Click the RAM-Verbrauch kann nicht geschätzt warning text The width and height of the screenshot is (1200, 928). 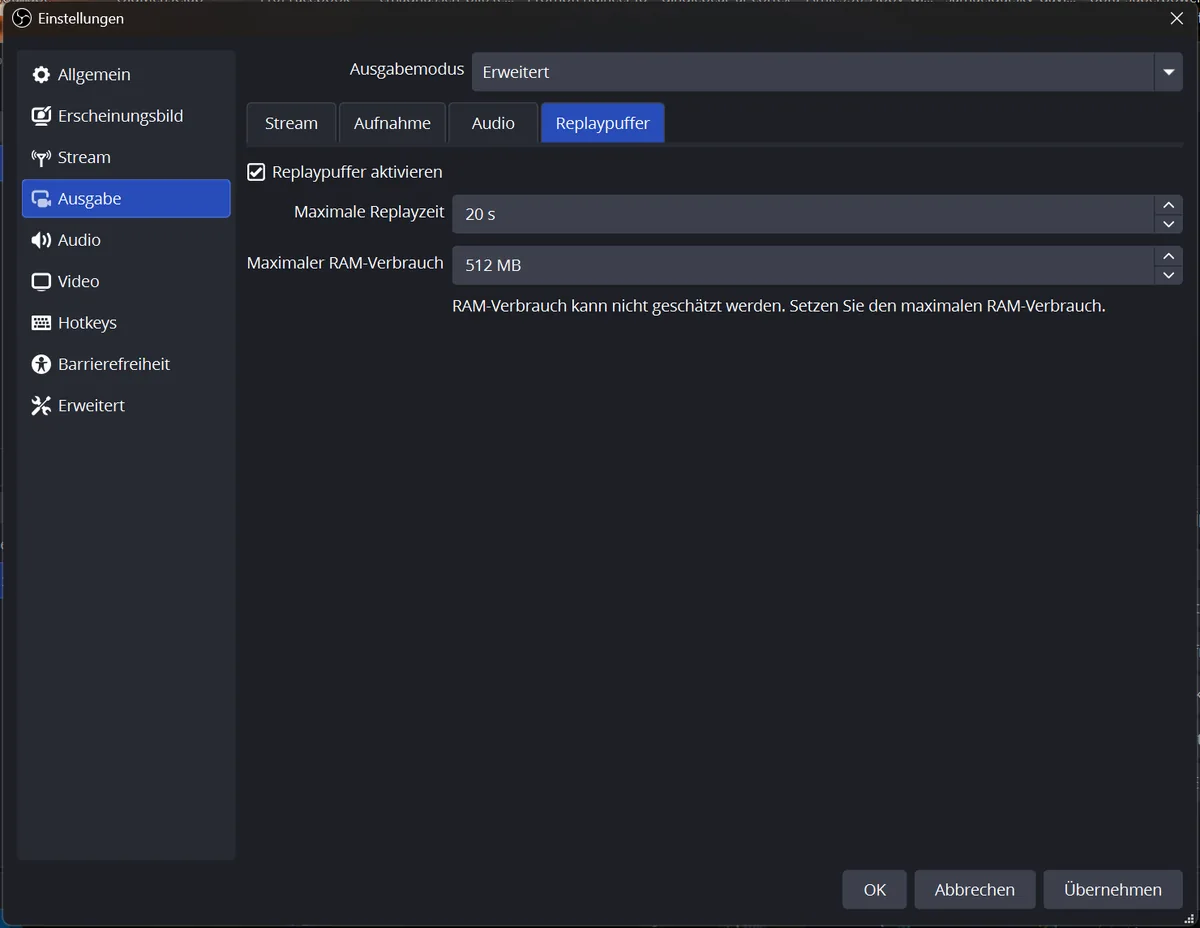(779, 306)
